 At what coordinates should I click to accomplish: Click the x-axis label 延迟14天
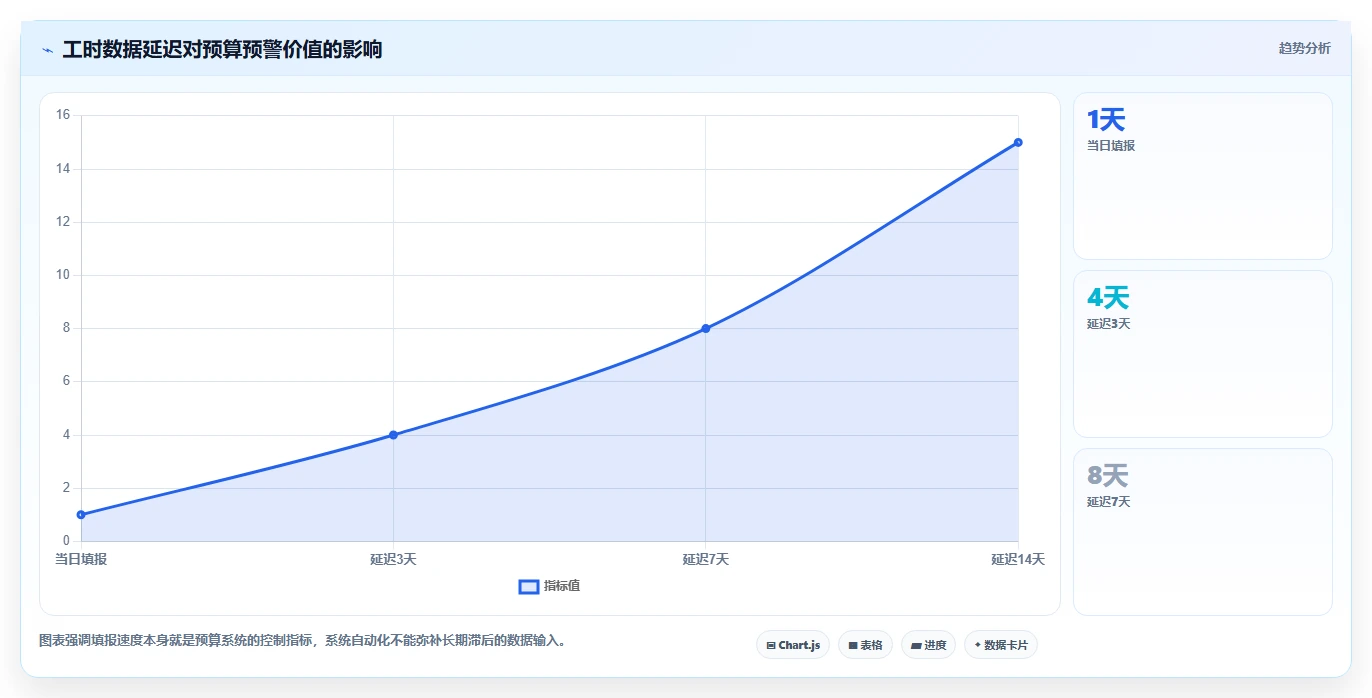[x=1018, y=559]
